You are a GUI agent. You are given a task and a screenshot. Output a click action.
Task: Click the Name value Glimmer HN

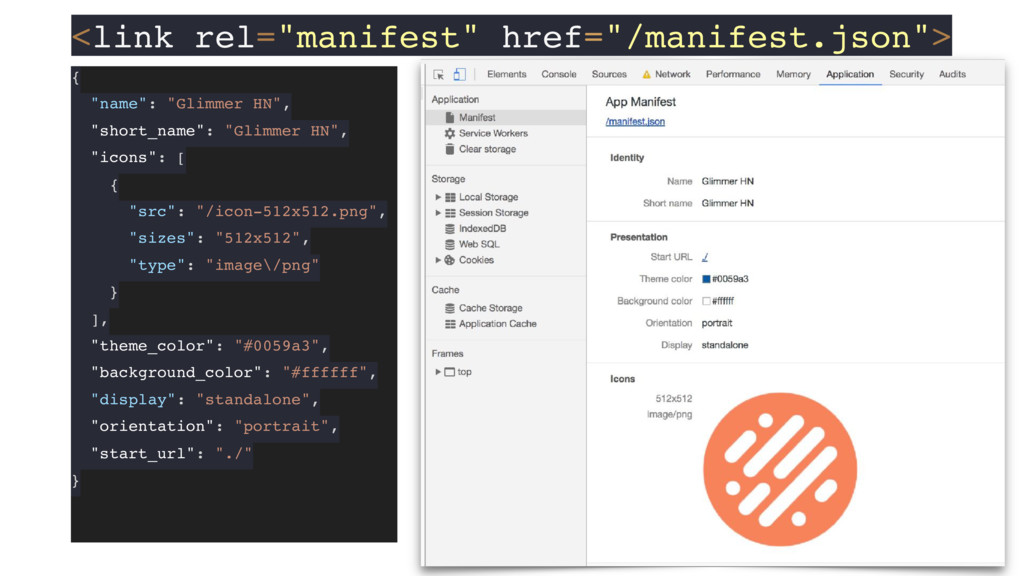(x=728, y=182)
